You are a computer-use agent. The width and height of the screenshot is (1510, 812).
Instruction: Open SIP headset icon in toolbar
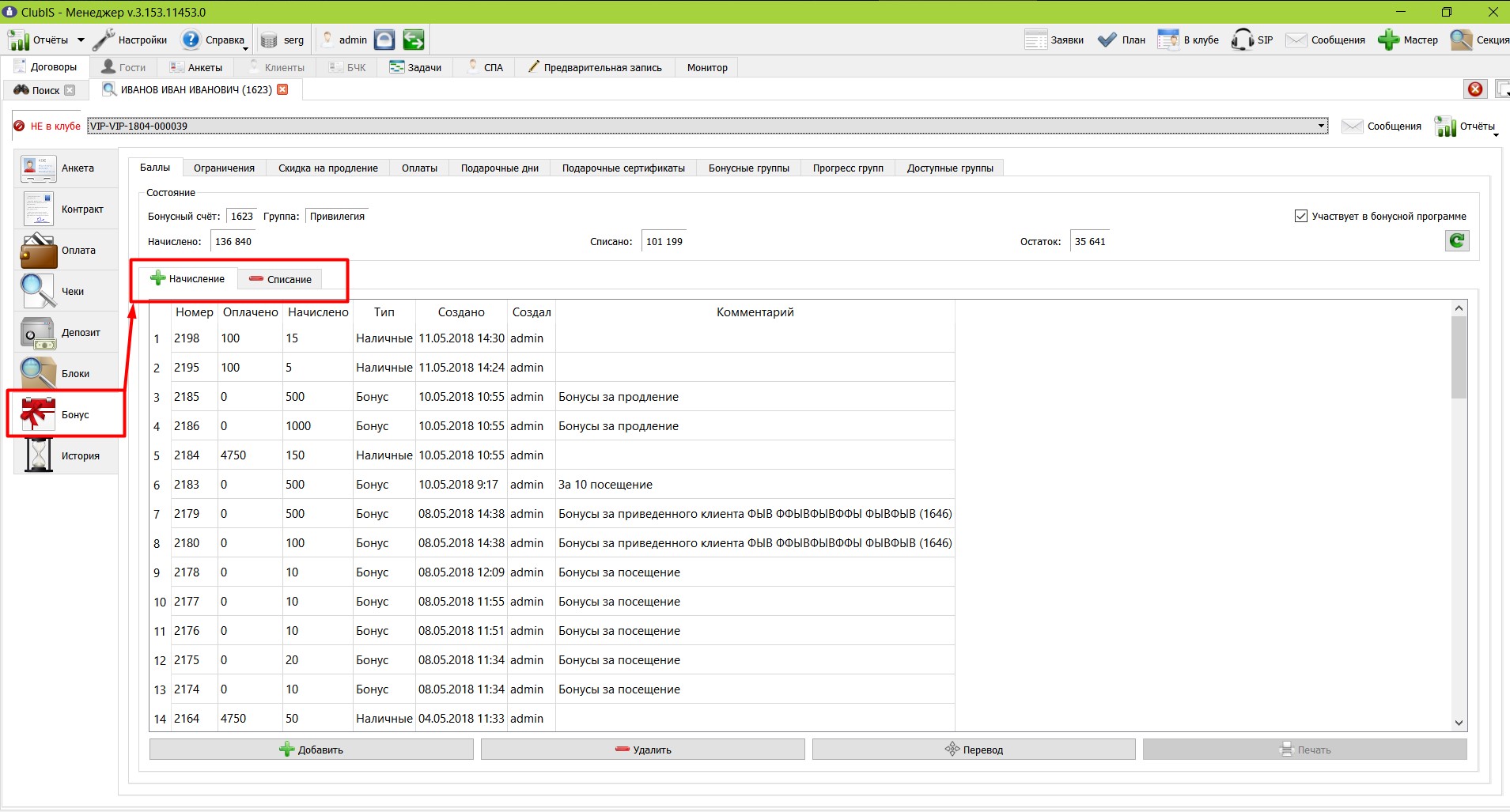tap(1242, 40)
